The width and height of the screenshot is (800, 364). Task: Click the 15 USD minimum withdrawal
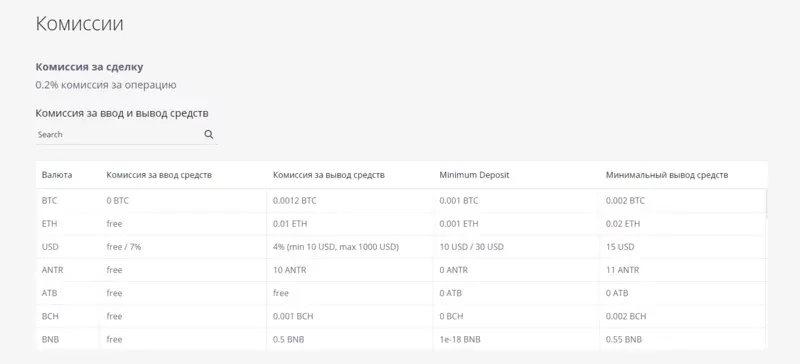point(620,247)
